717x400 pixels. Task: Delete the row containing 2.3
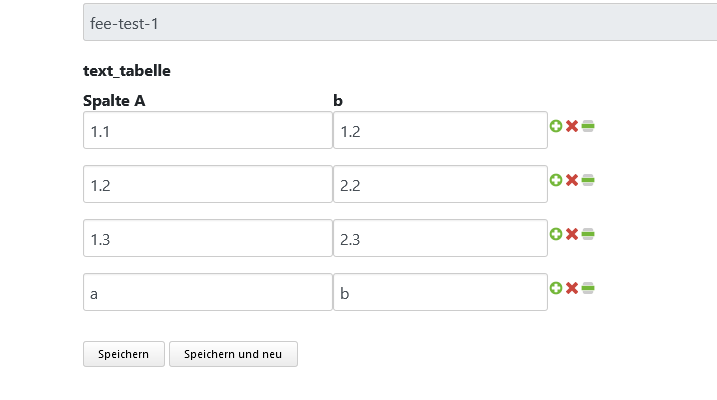click(572, 234)
